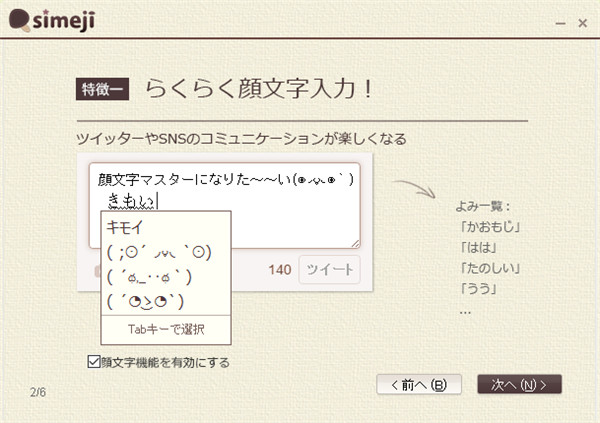Click the 特徴一 feature badge
Screen dimensions: 600x423
tap(103, 89)
